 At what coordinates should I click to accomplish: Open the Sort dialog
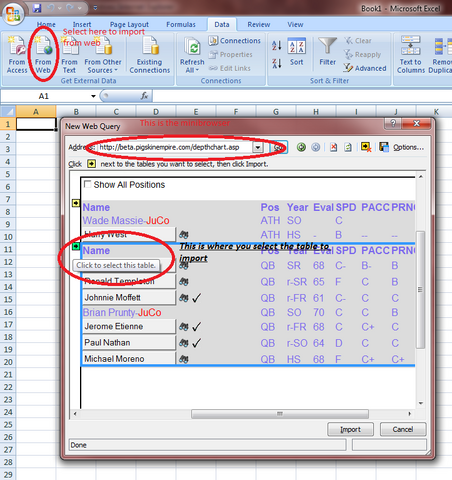[x=296, y=52]
